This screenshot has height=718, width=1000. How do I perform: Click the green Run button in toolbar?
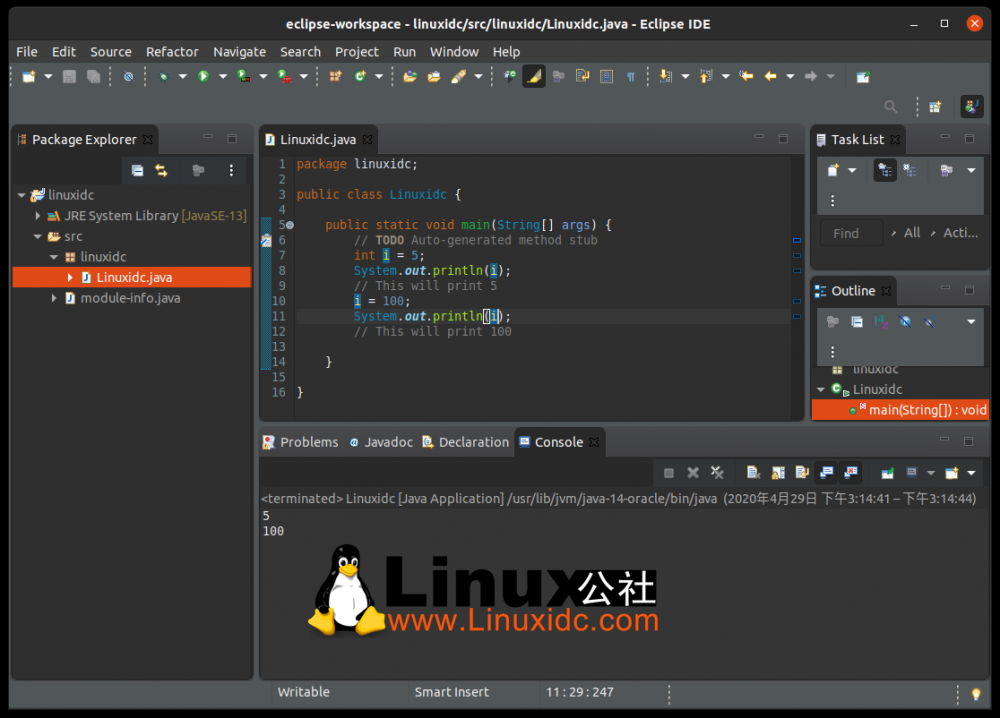[203, 76]
